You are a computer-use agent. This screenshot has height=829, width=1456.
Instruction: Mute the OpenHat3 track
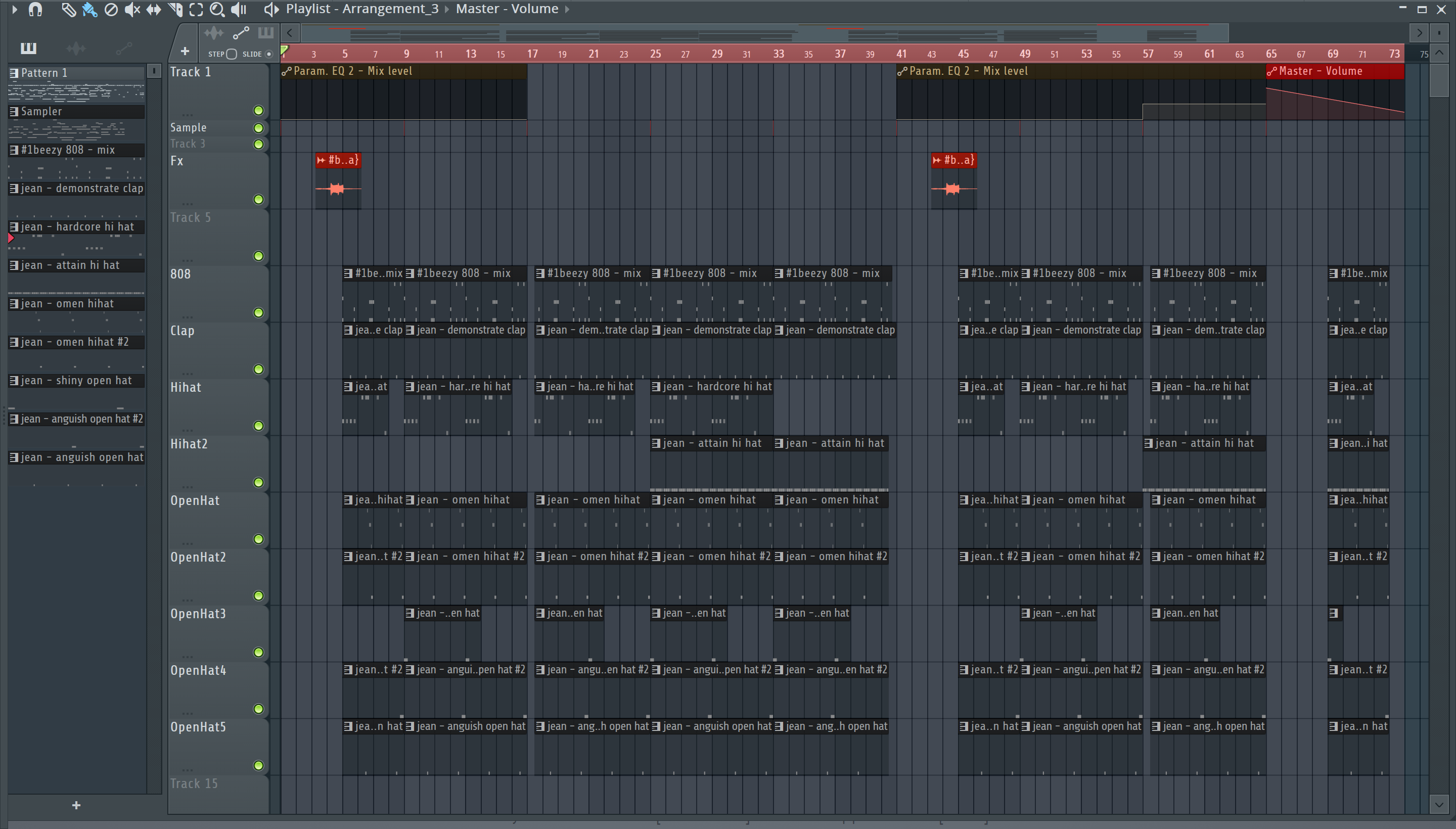coord(258,653)
